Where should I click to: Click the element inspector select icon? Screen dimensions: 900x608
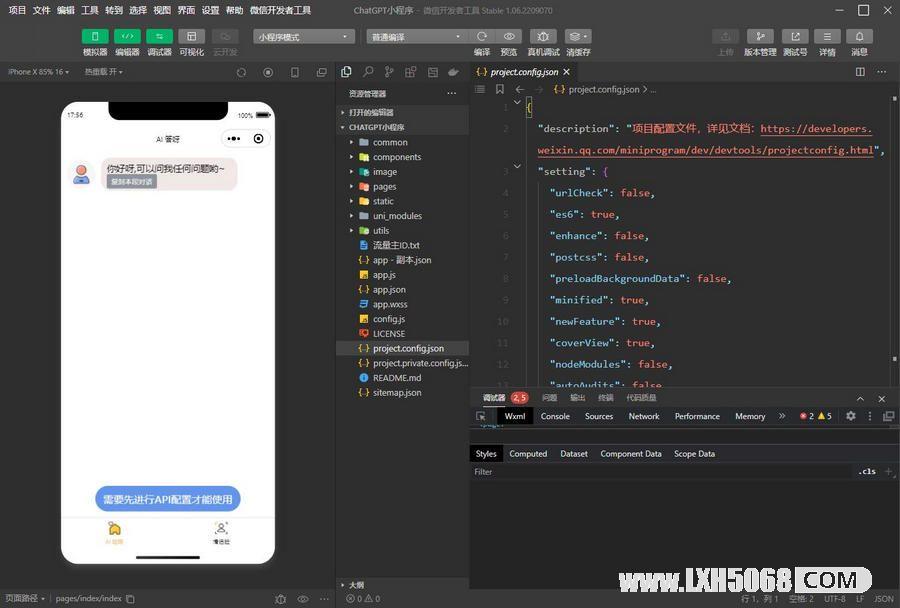click(480, 416)
